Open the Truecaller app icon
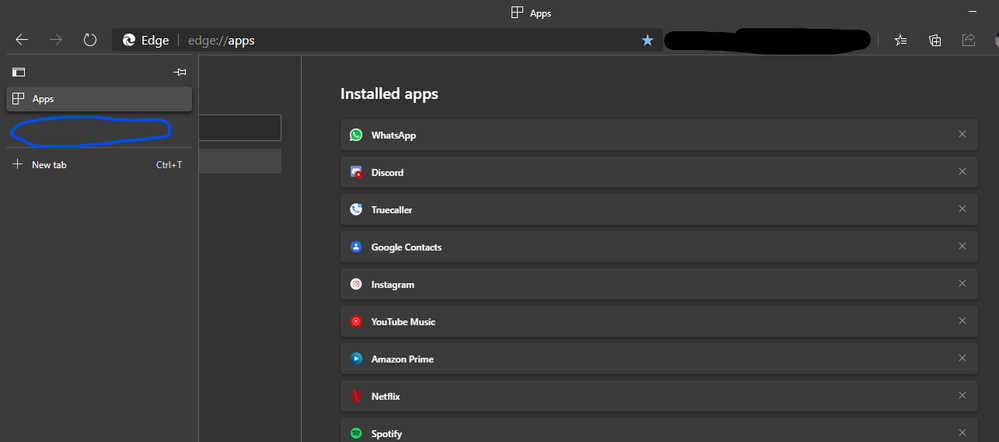This screenshot has height=442, width=999. pyautogui.click(x=356, y=210)
